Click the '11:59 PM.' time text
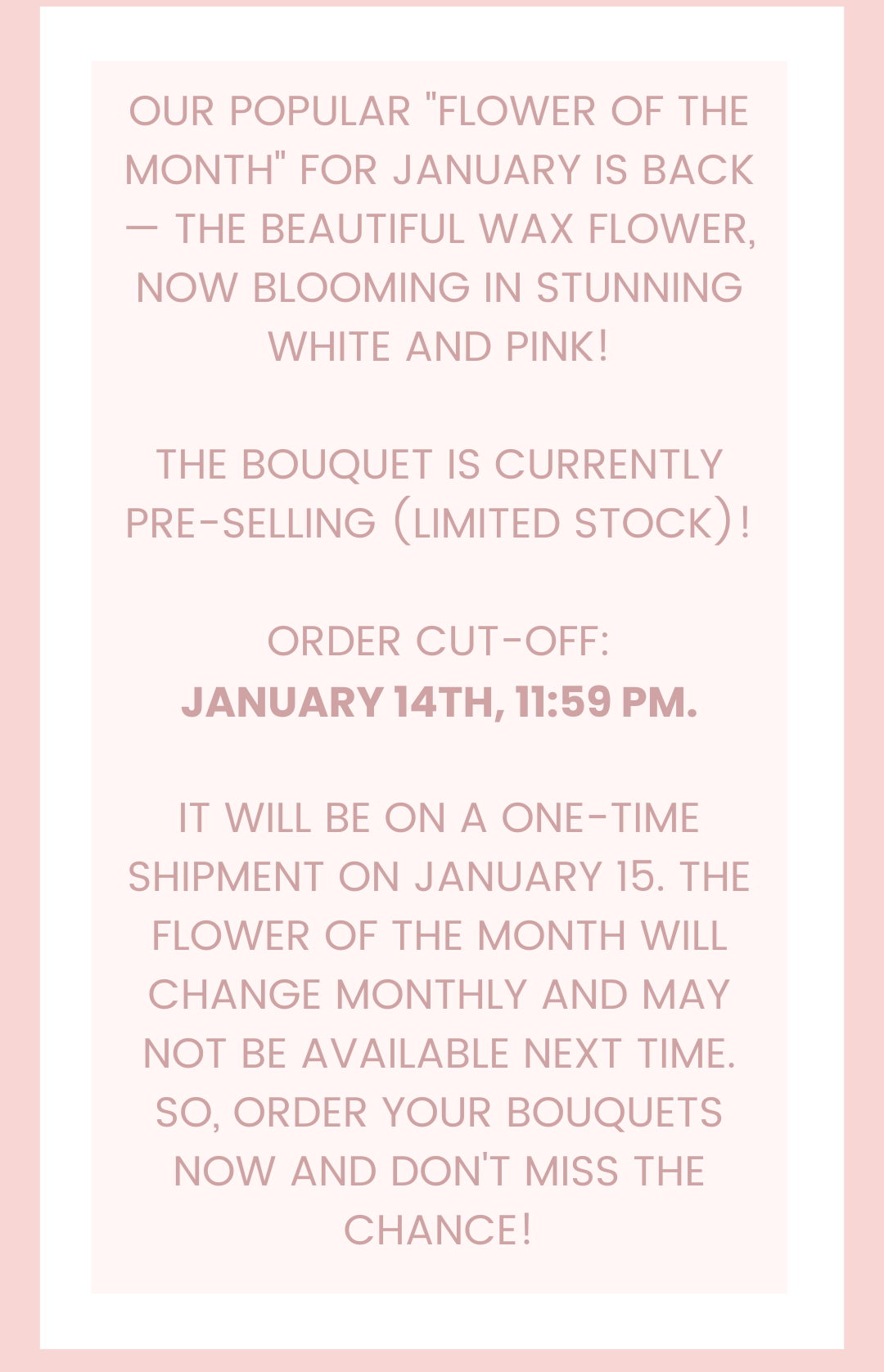This screenshot has width=884, height=1372. point(607,702)
